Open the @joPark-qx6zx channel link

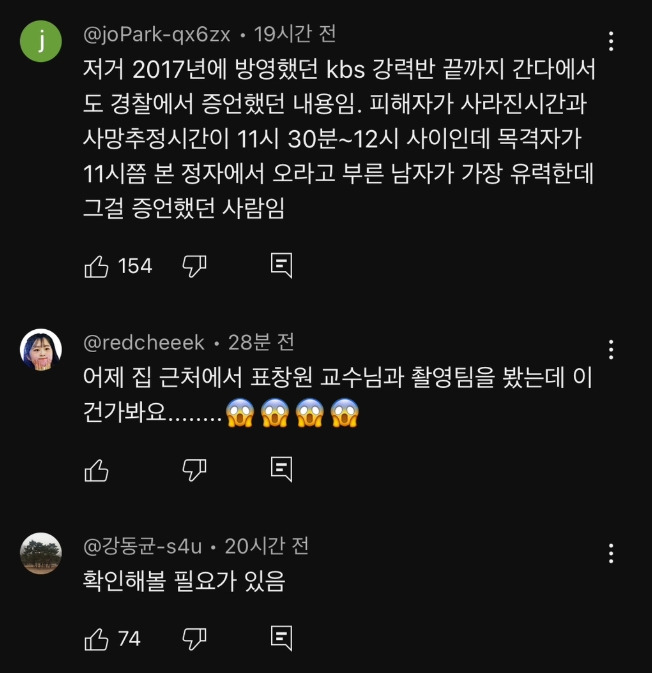157,34
